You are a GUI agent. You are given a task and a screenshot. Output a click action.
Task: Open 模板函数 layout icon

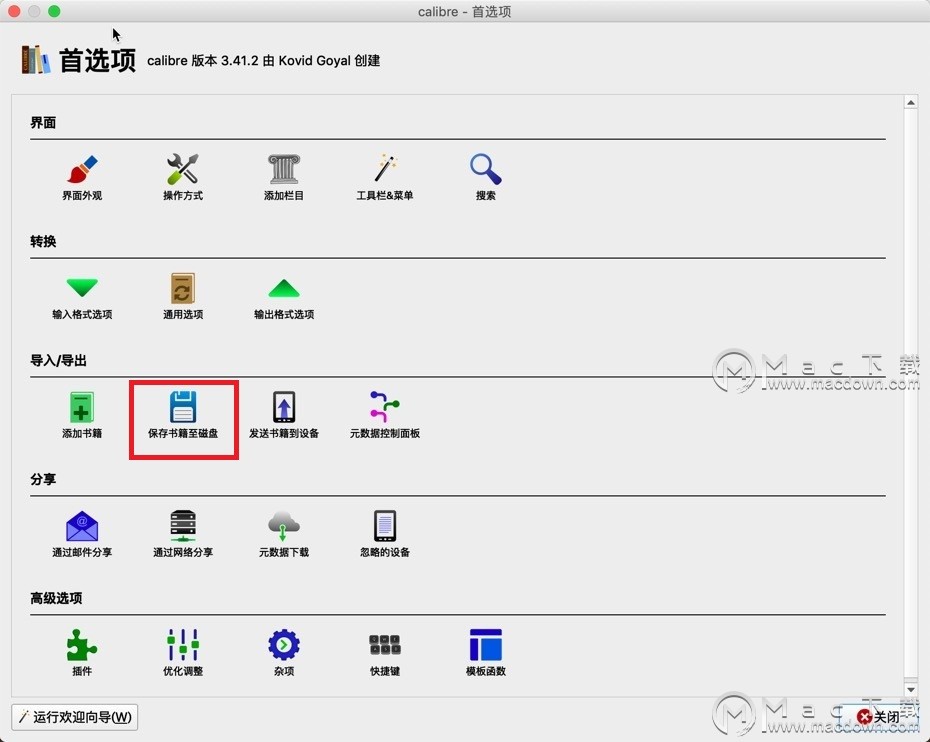point(485,645)
